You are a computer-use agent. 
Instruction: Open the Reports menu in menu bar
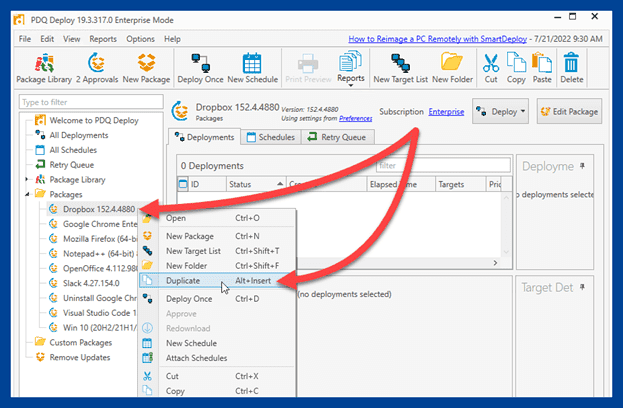coord(103,39)
